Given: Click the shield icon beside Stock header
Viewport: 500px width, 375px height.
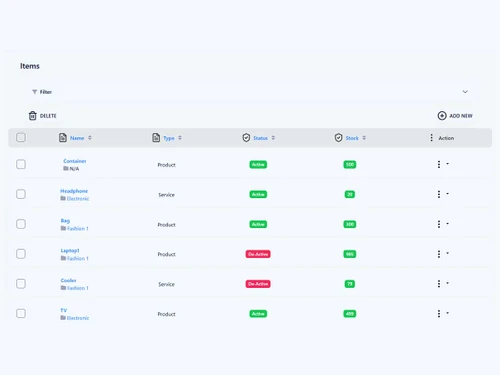Looking at the screenshot, I should pyautogui.click(x=338, y=137).
